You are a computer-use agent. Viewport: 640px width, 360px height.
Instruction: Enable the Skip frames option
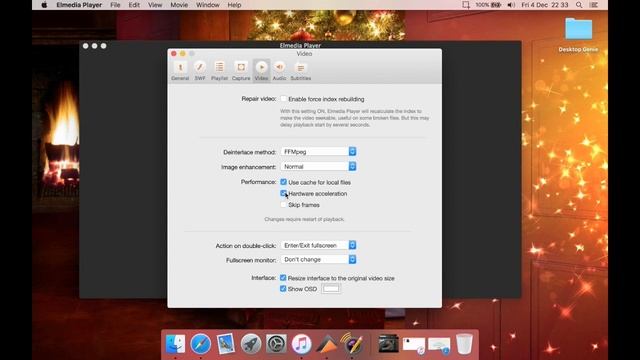point(283,204)
